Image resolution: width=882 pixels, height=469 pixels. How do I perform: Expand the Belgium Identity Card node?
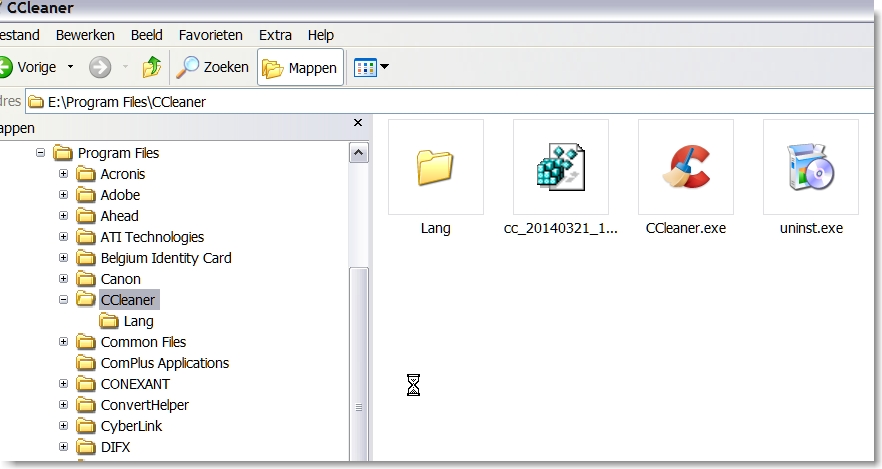pyautogui.click(x=64, y=258)
